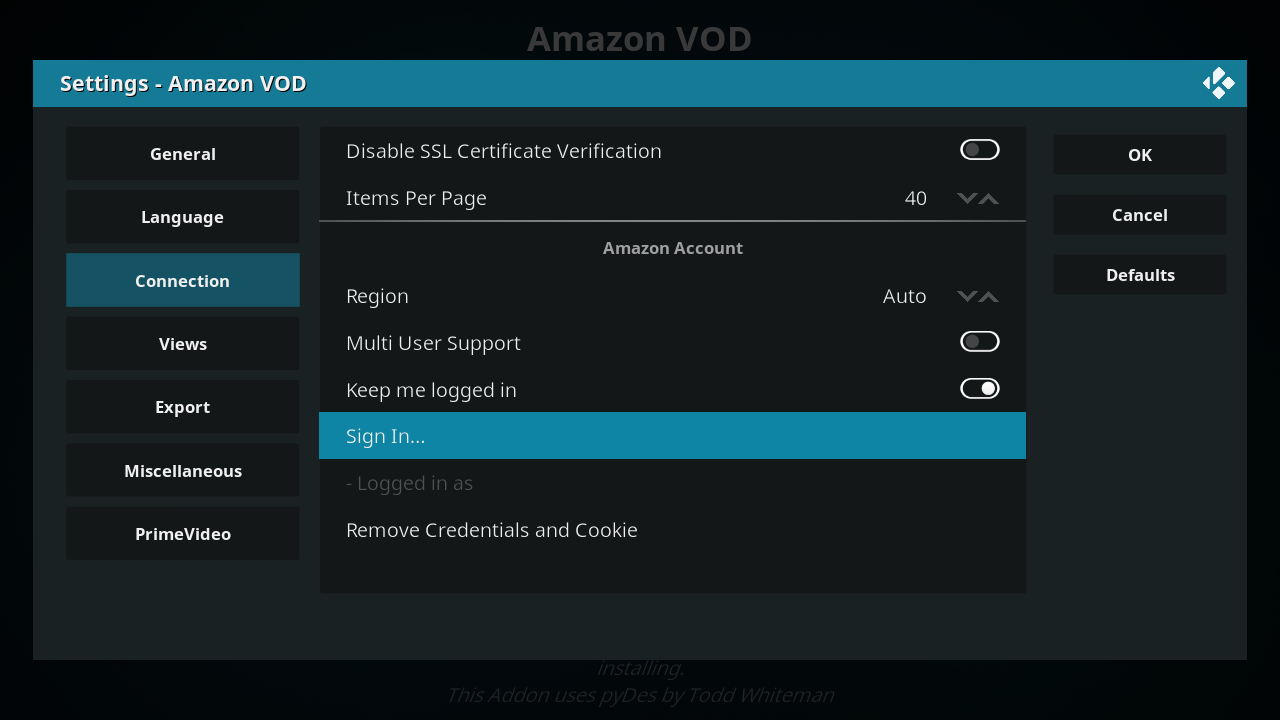Open Miscellaneous settings category
The width and height of the screenshot is (1280, 720).
183,471
